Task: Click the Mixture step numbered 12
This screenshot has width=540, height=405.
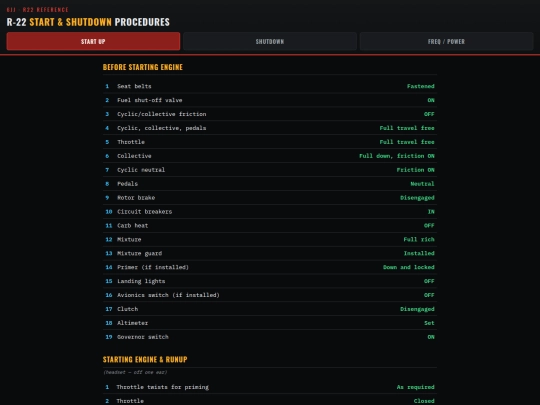Action: point(270,239)
